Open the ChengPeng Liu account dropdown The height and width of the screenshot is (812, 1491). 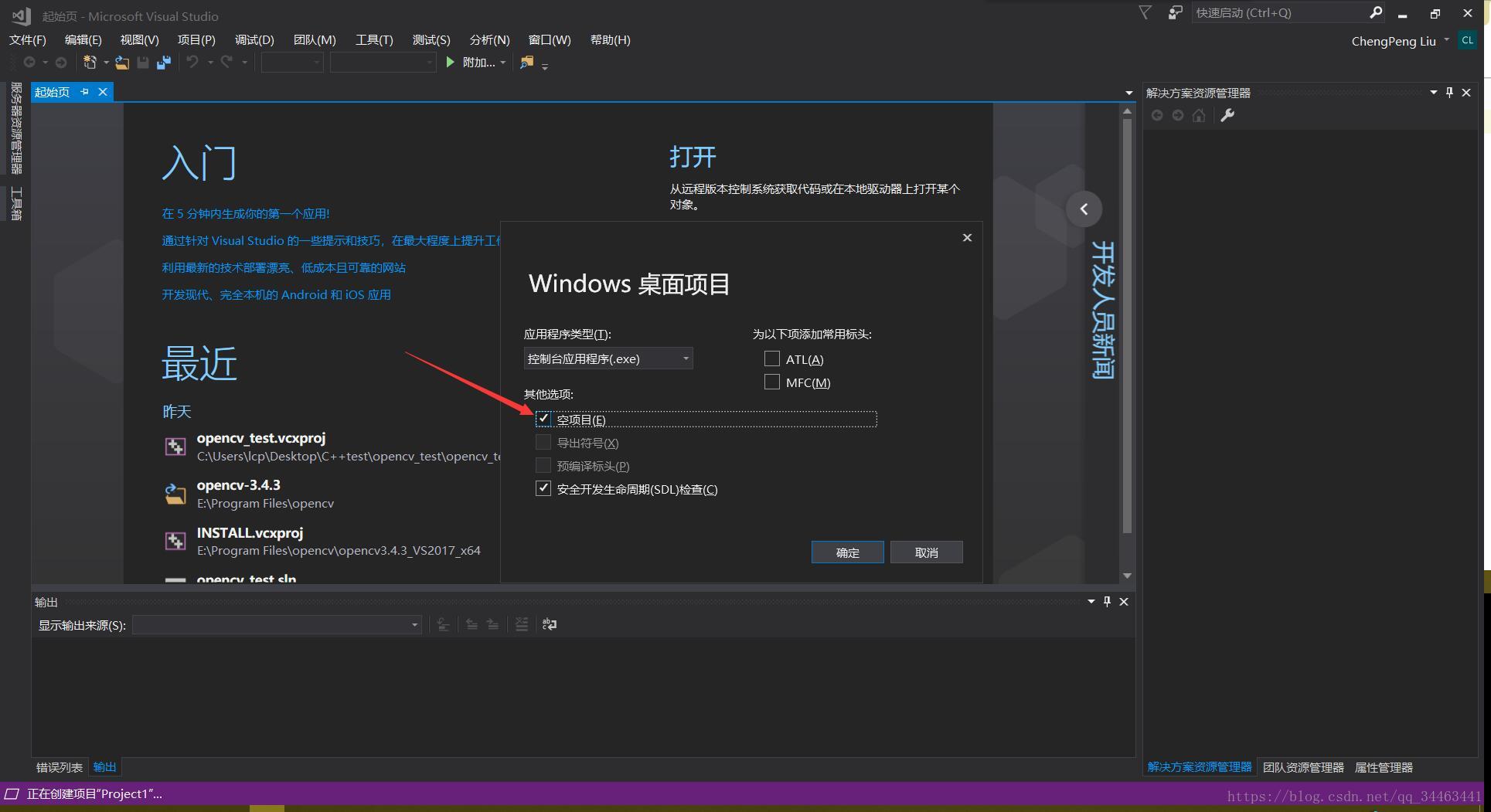(1446, 40)
